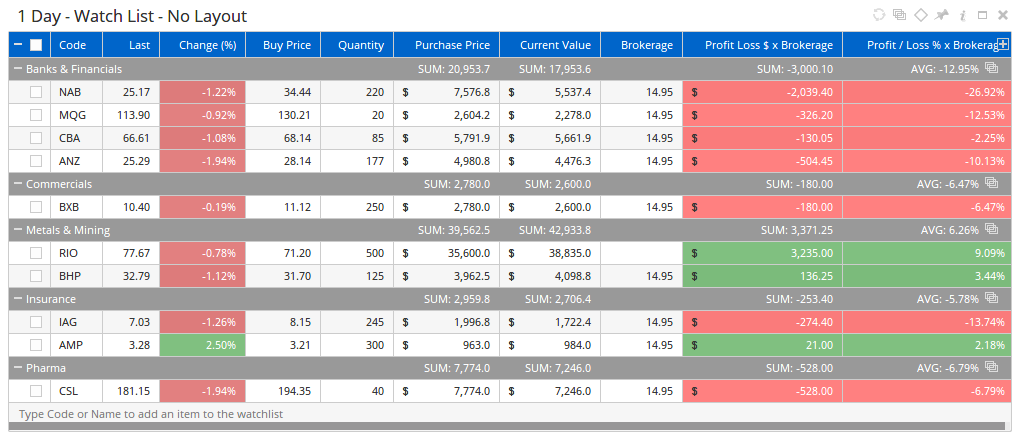Tick the checkbox for CBA
Image resolution: width=1015 pixels, height=433 pixels.
pos(36,138)
